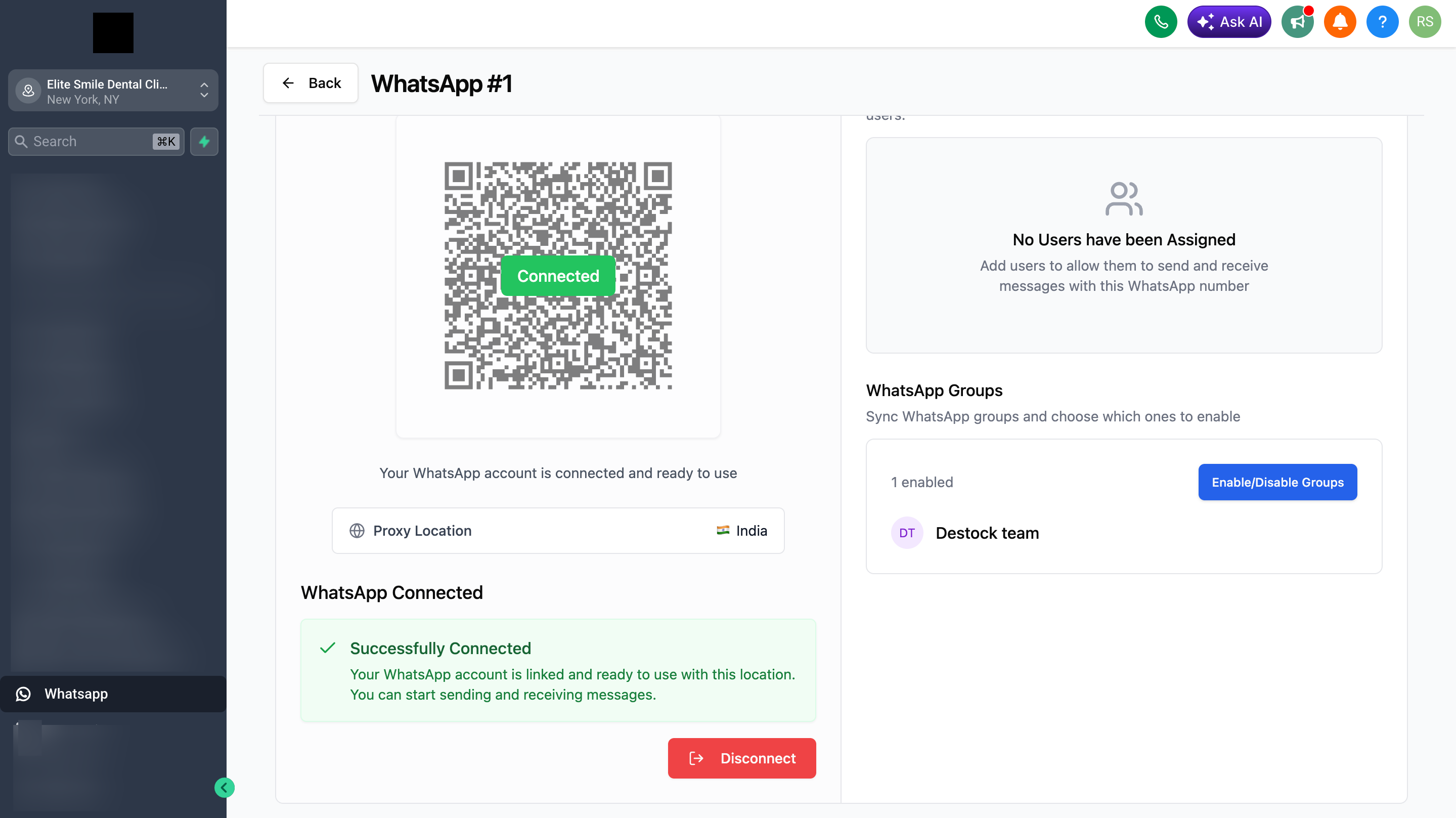The height and width of the screenshot is (818, 1456).
Task: Open the RS user profile avatar
Action: point(1424,22)
